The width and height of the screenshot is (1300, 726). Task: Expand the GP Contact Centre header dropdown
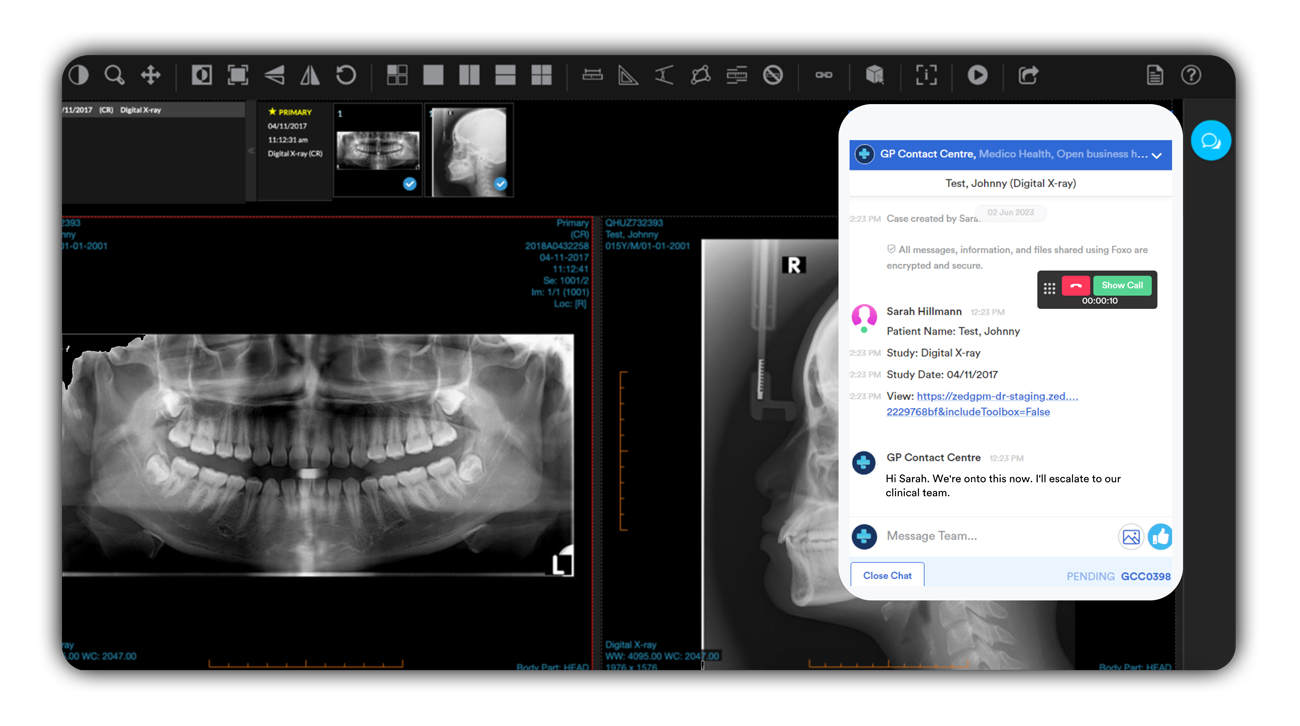pos(1157,155)
